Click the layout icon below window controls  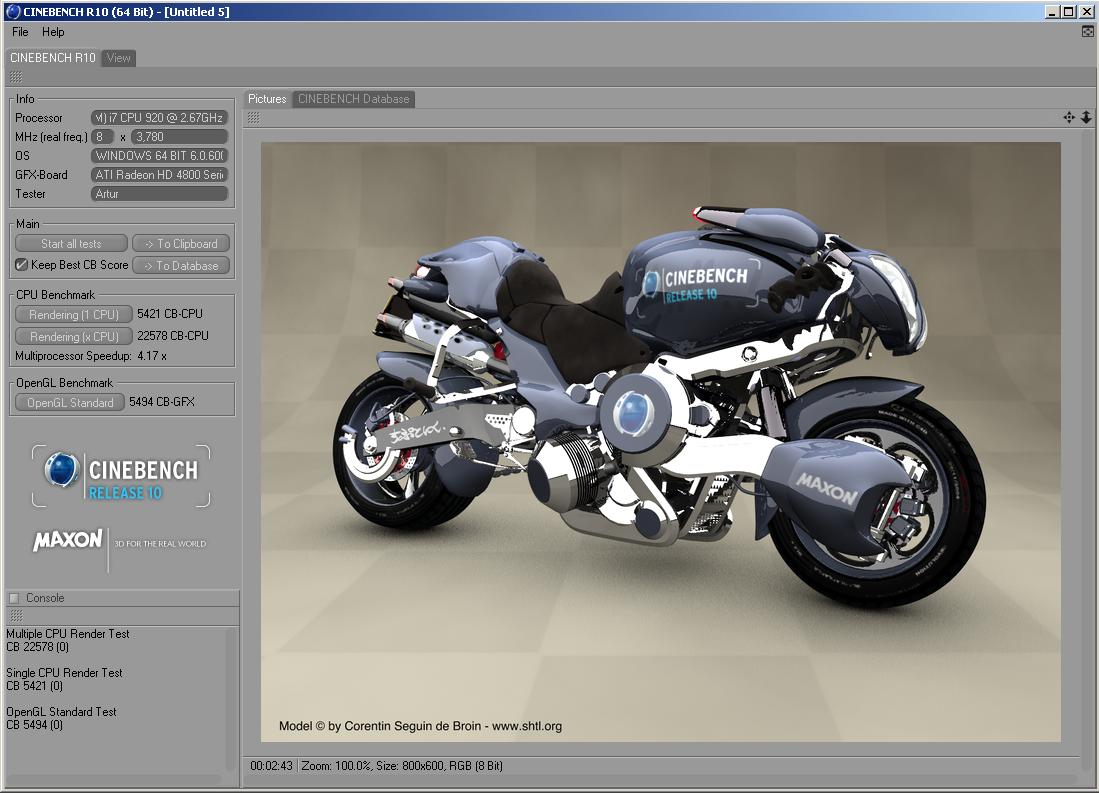point(1088,32)
